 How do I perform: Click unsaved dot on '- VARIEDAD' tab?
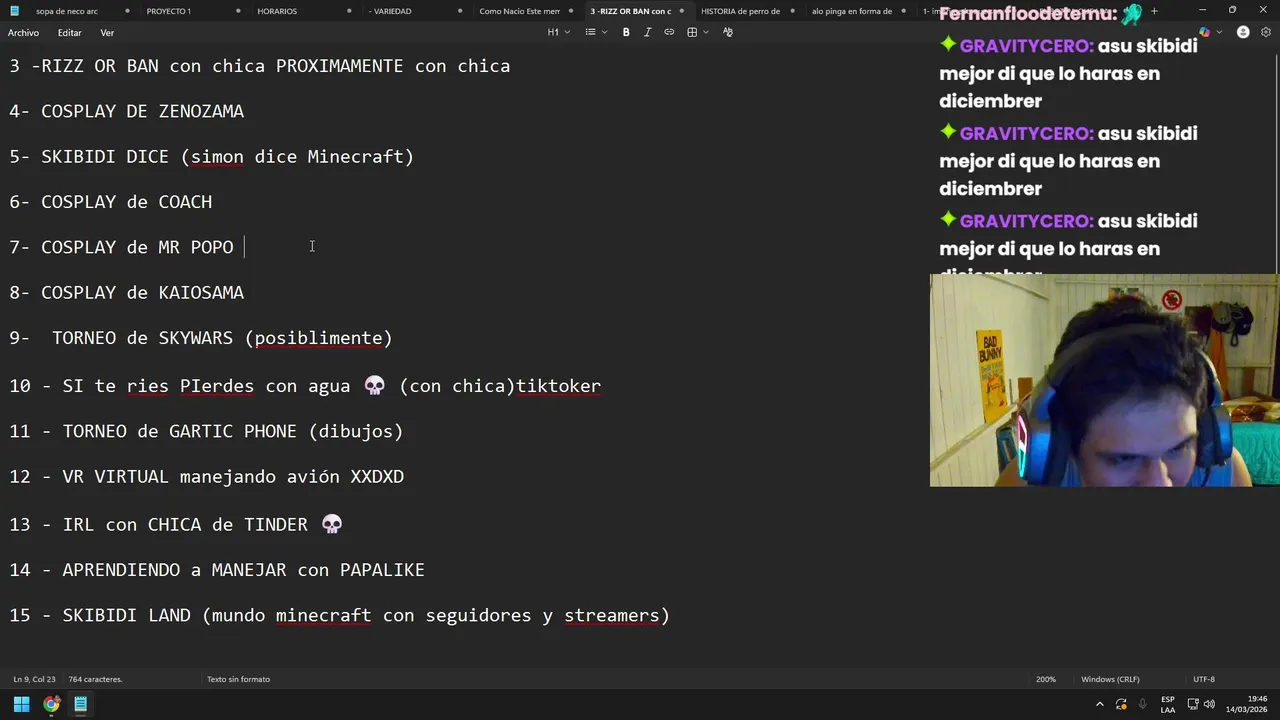[460, 11]
